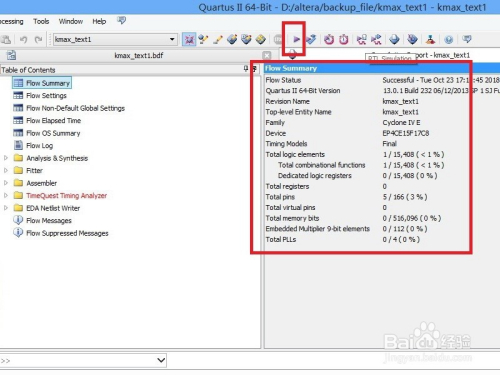
Task: Click the Flow Summary table header
Action: click(382, 68)
